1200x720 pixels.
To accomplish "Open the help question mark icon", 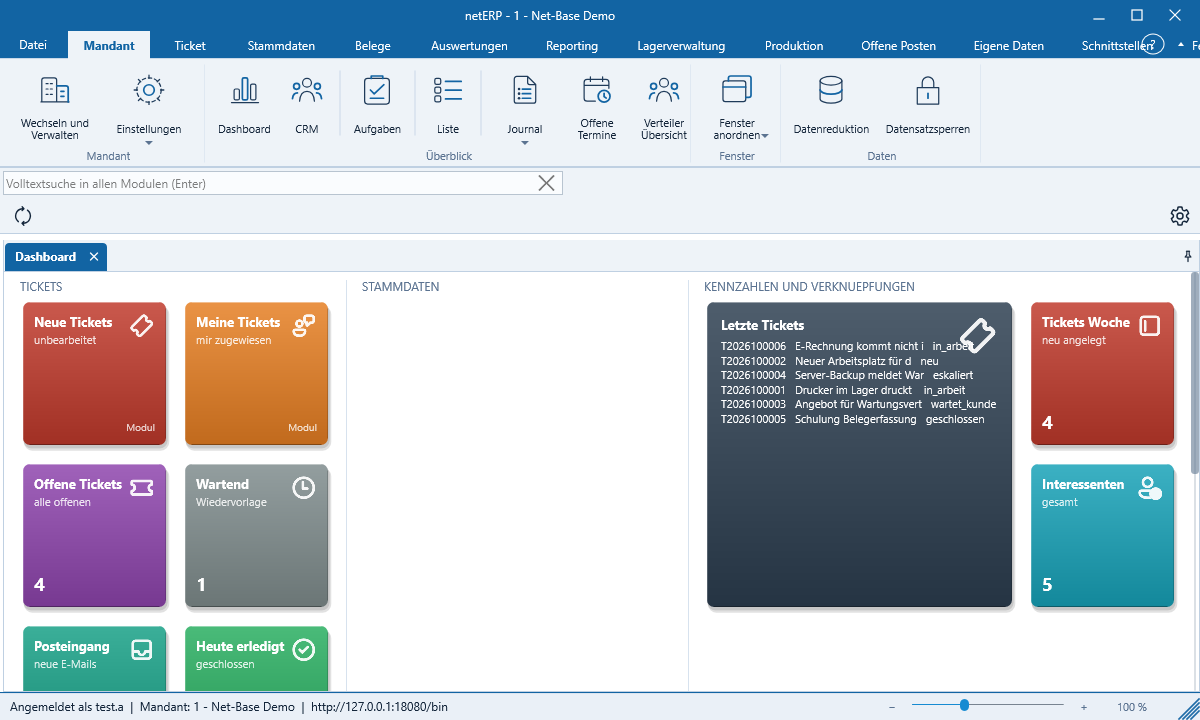I will click(1153, 45).
